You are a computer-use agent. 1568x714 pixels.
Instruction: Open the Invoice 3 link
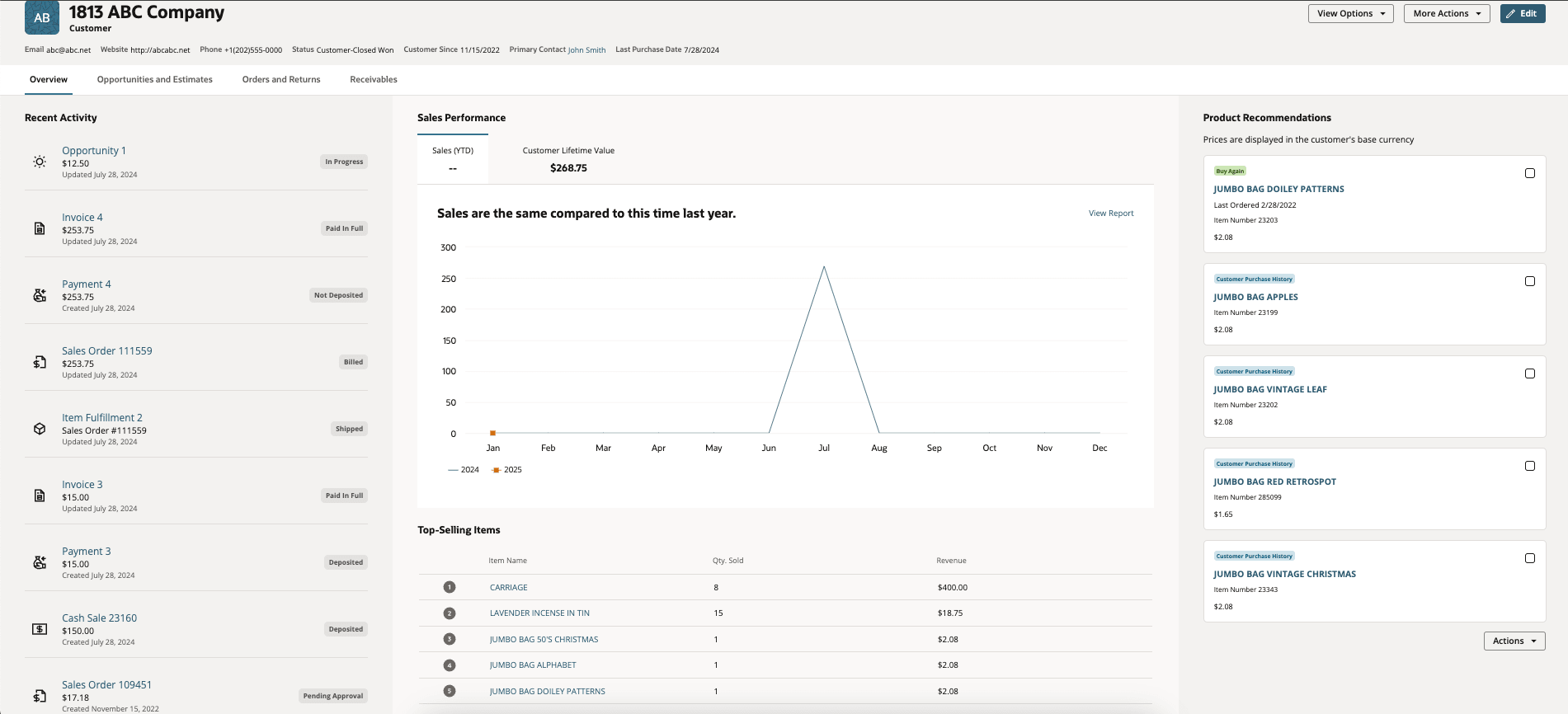[82, 485]
